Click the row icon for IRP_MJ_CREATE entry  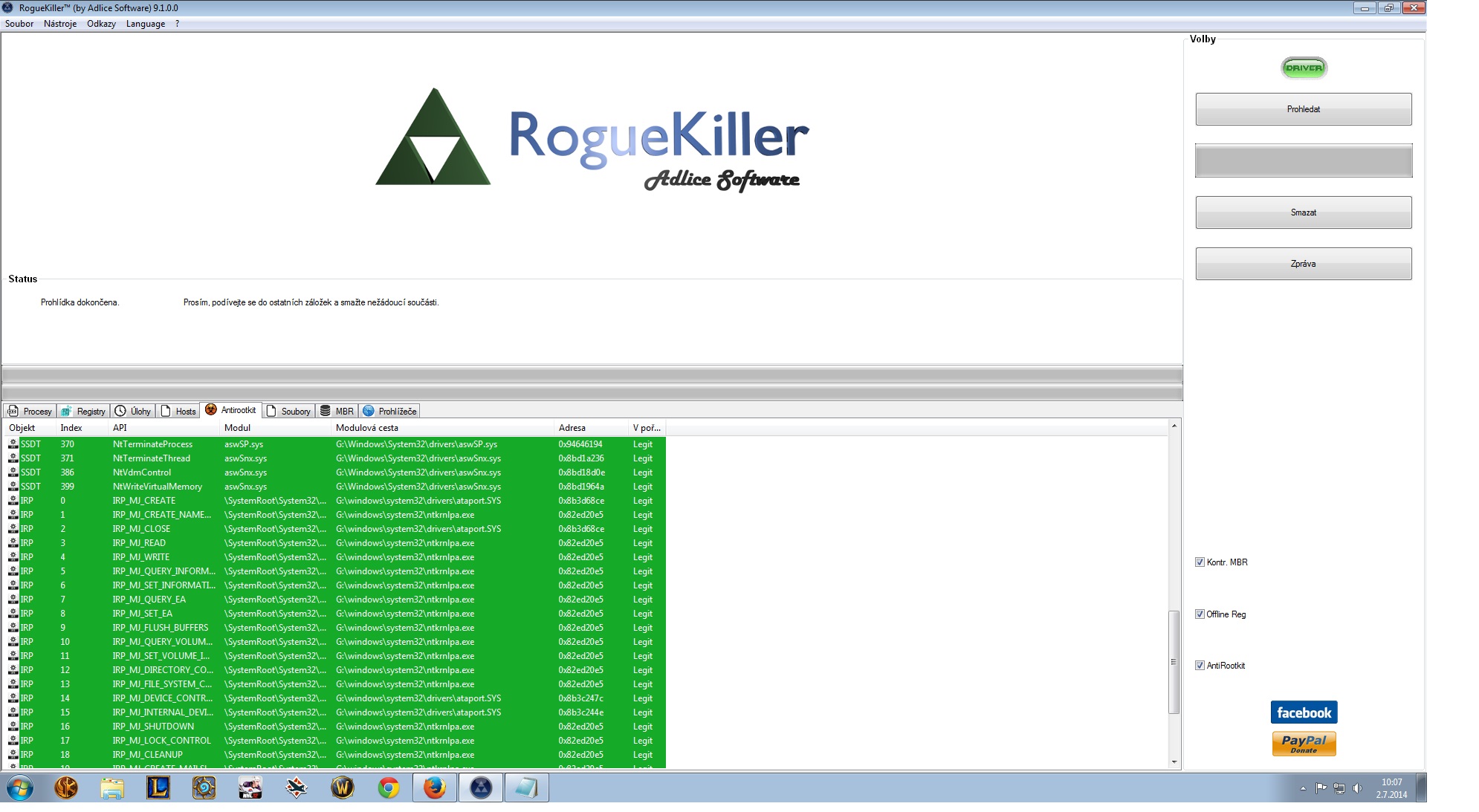coord(13,501)
